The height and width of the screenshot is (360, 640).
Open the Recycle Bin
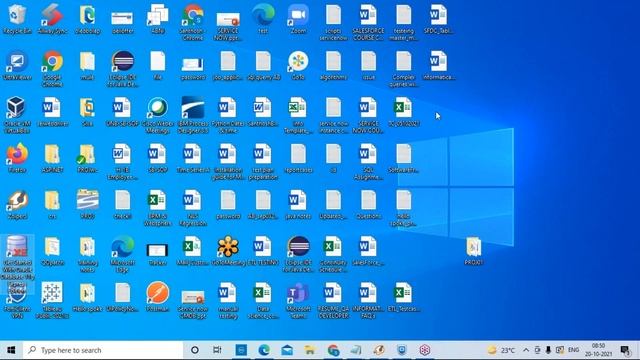coord(17,19)
